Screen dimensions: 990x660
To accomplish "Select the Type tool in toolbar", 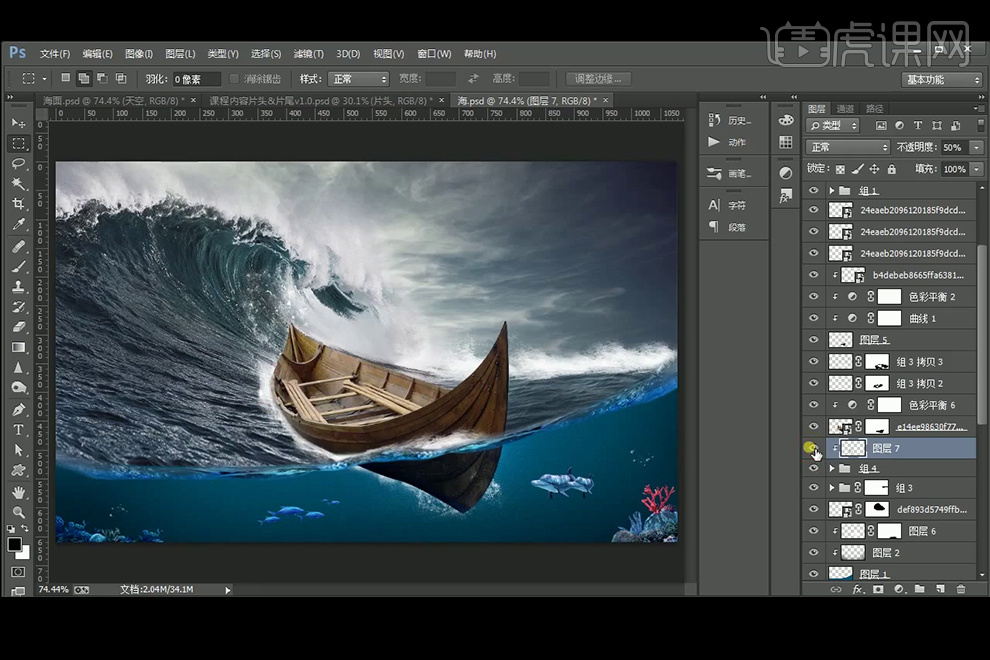I will point(18,430).
